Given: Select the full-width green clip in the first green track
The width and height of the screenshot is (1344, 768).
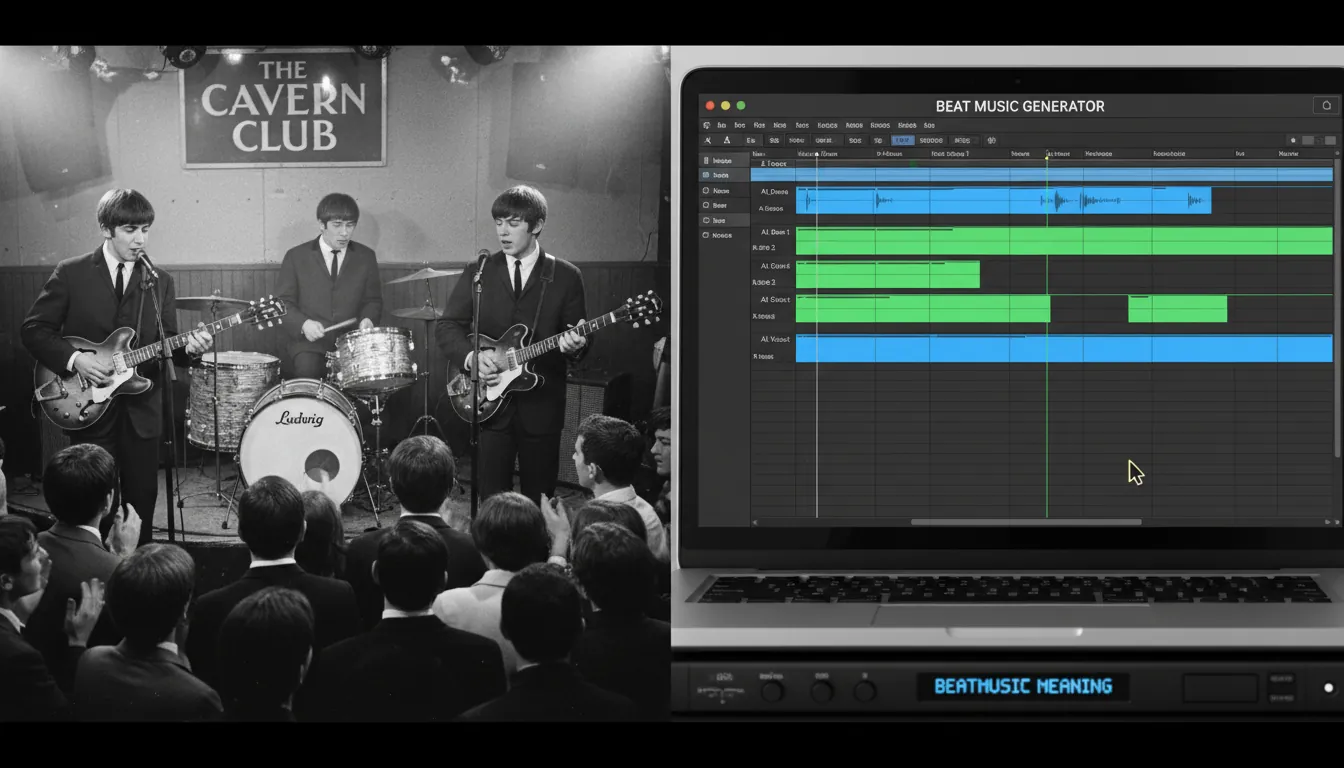Looking at the screenshot, I should [1064, 241].
